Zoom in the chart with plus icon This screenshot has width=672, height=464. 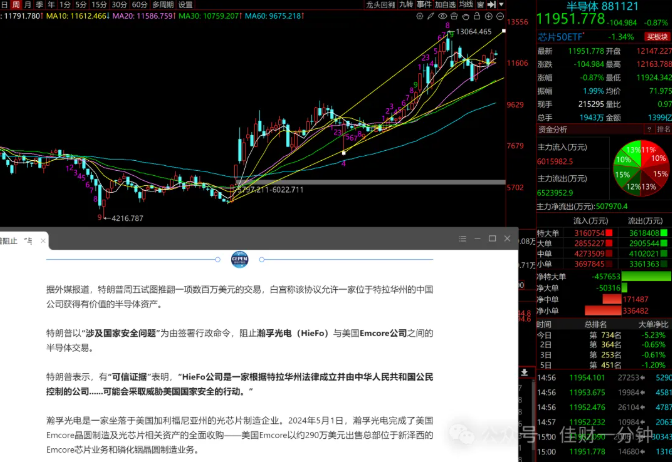coord(489,16)
